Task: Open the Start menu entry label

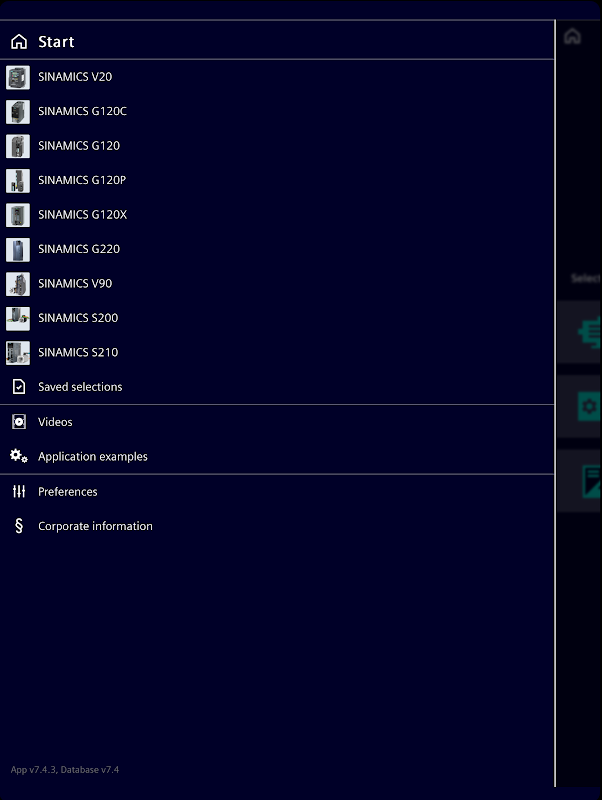Action: [x=56, y=42]
